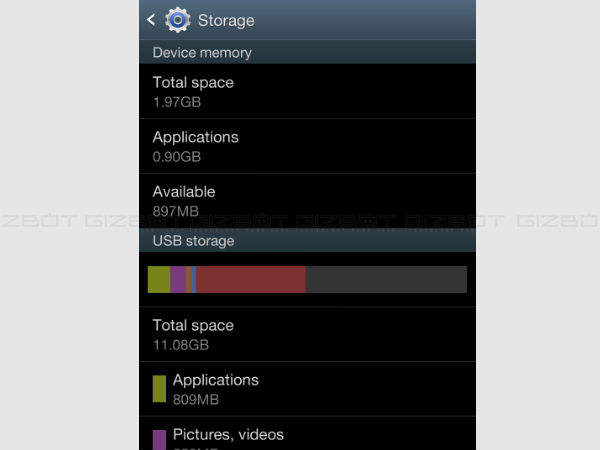Screen dimensions: 600x450
Task: Tap the back arrow in the header
Action: pos(151,20)
